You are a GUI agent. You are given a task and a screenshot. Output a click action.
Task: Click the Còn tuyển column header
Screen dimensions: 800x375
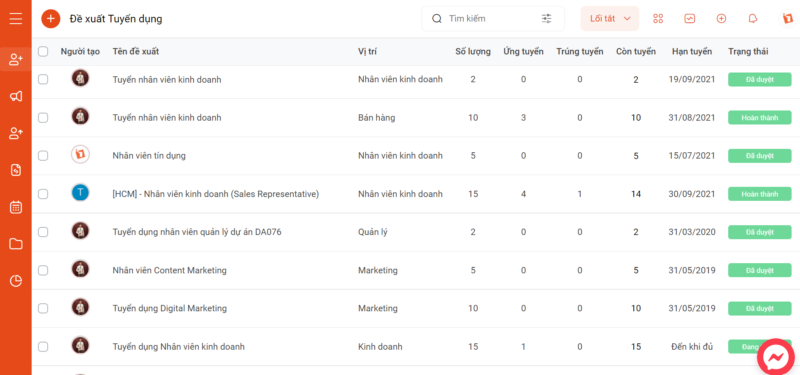[636, 52]
